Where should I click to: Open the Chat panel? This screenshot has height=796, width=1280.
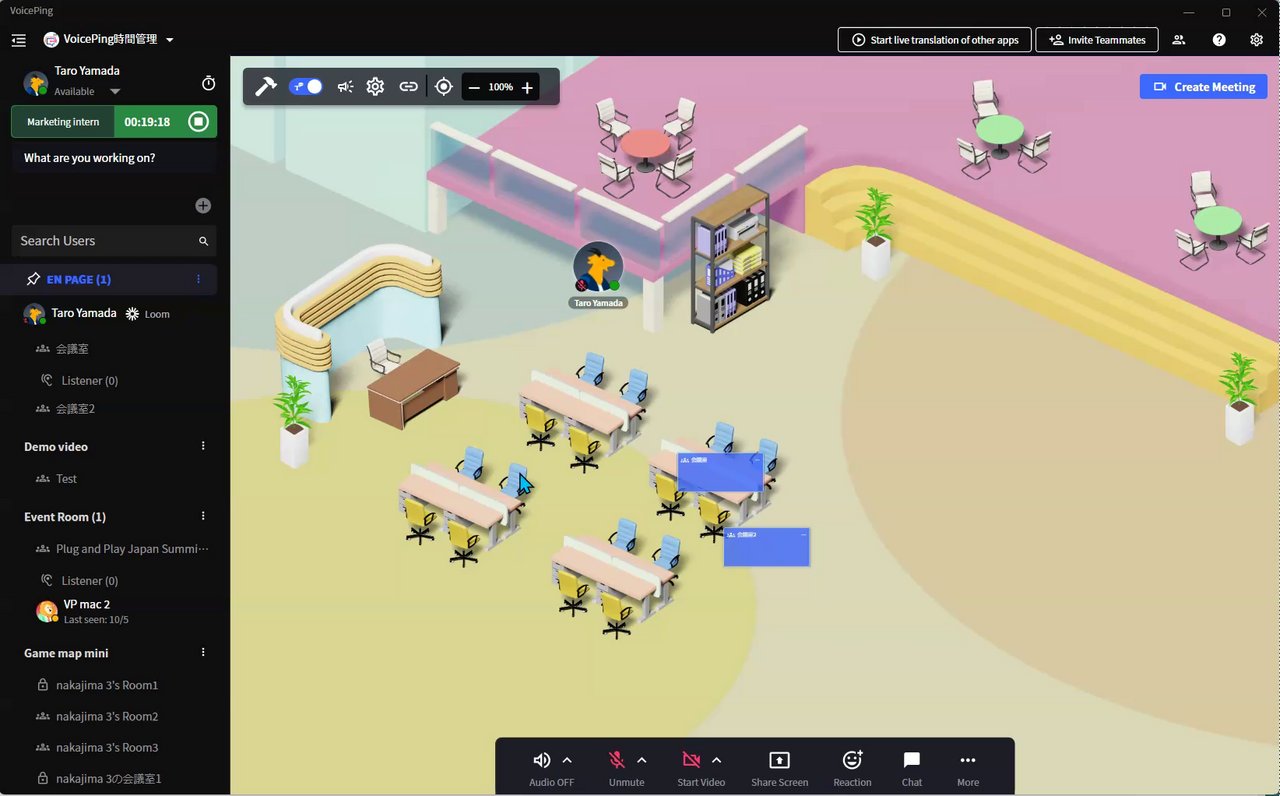click(x=912, y=760)
